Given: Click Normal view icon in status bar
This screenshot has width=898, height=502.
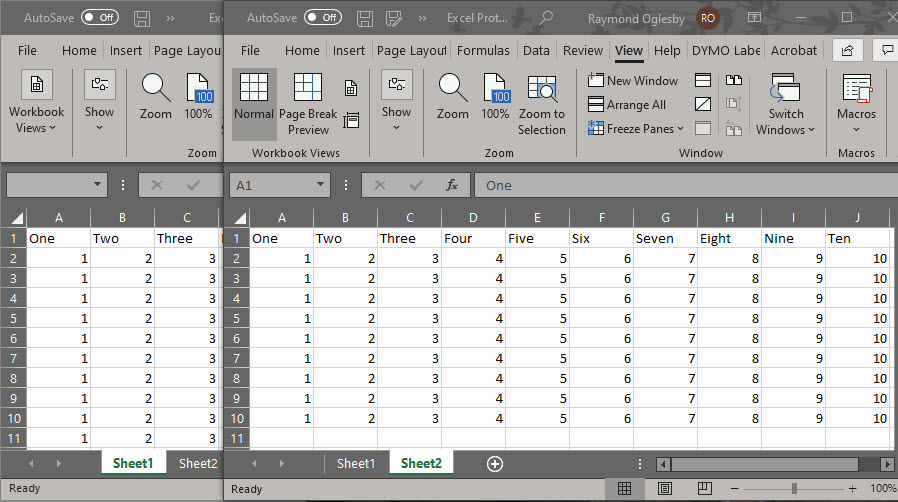Looking at the screenshot, I should (x=624, y=488).
